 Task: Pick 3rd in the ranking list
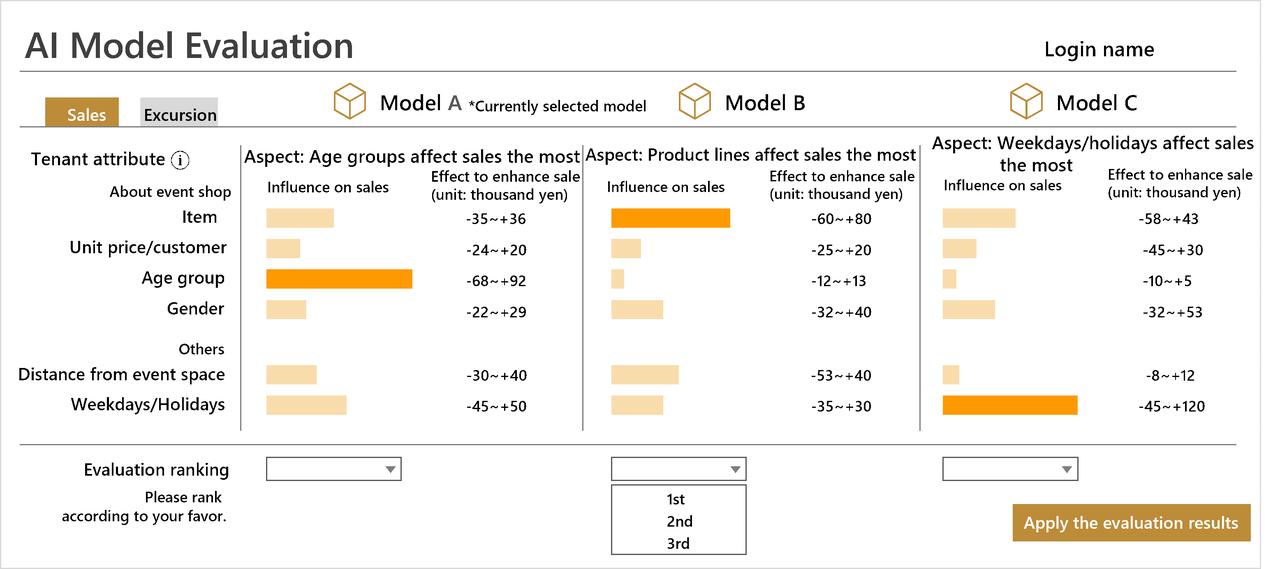point(678,543)
